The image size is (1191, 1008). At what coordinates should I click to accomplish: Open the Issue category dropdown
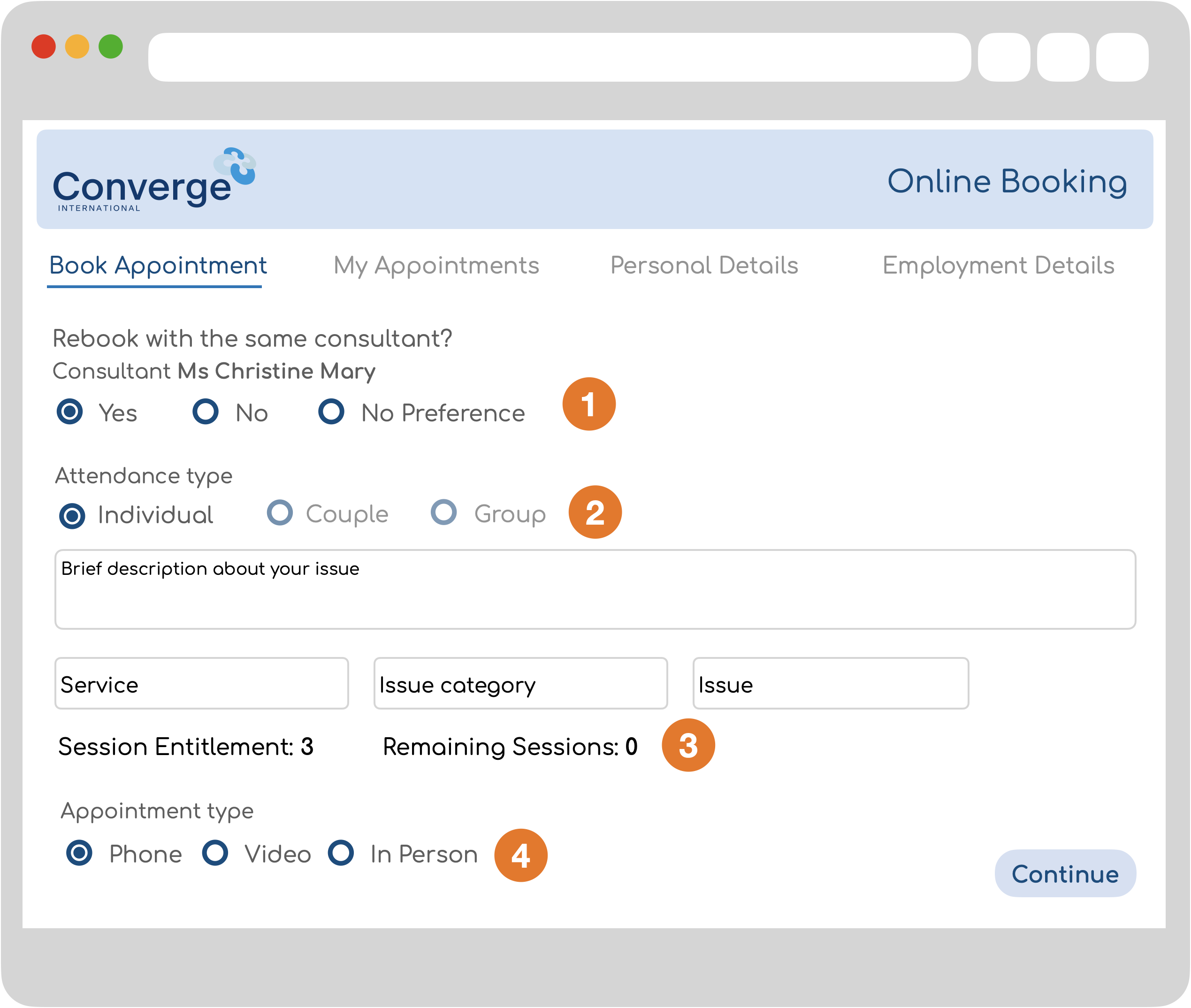click(x=520, y=683)
